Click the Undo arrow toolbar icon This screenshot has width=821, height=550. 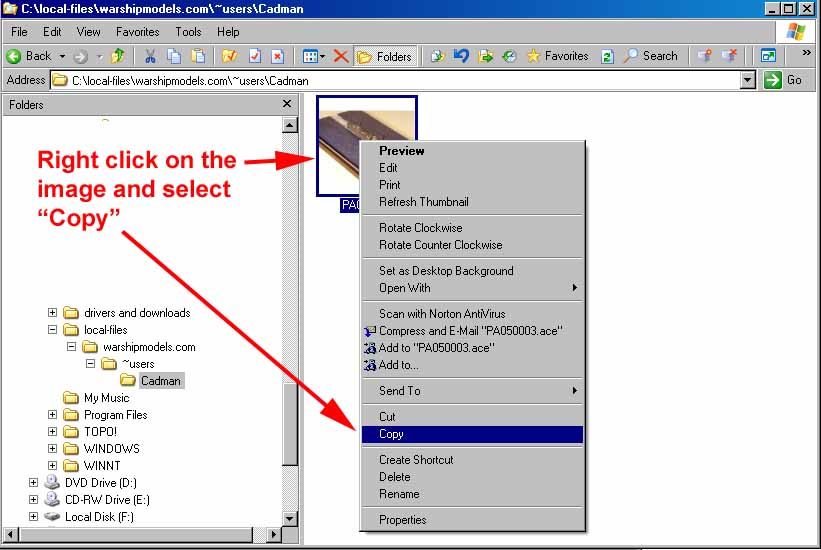[x=462, y=56]
